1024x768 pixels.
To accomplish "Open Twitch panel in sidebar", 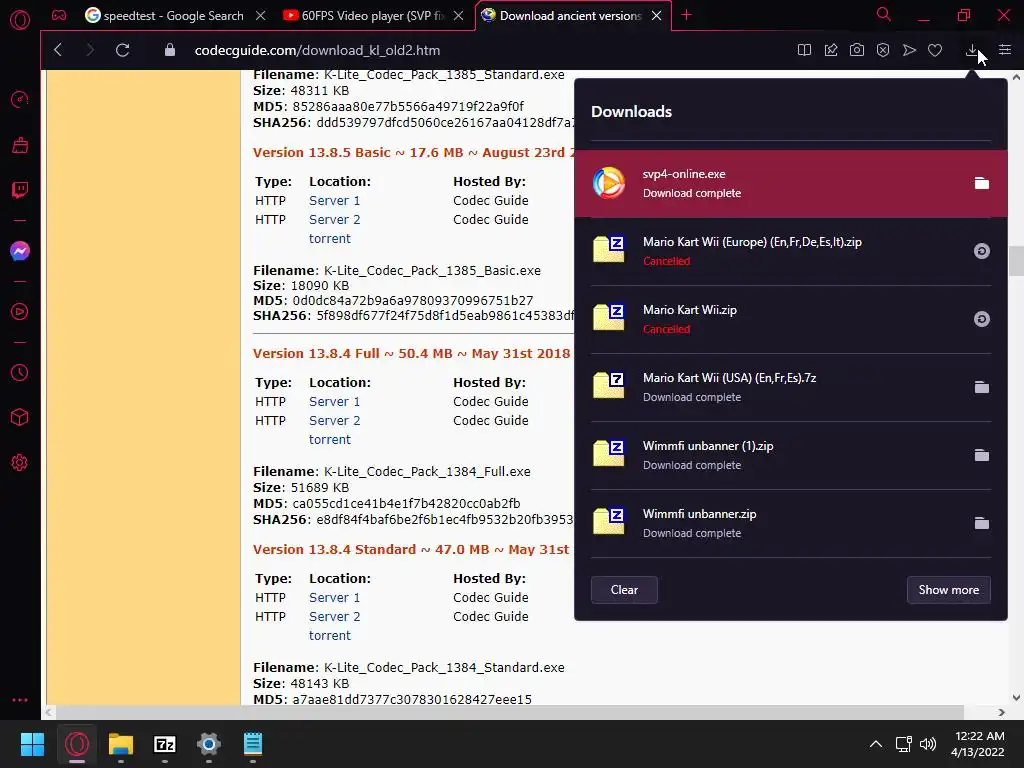I will pos(20,190).
